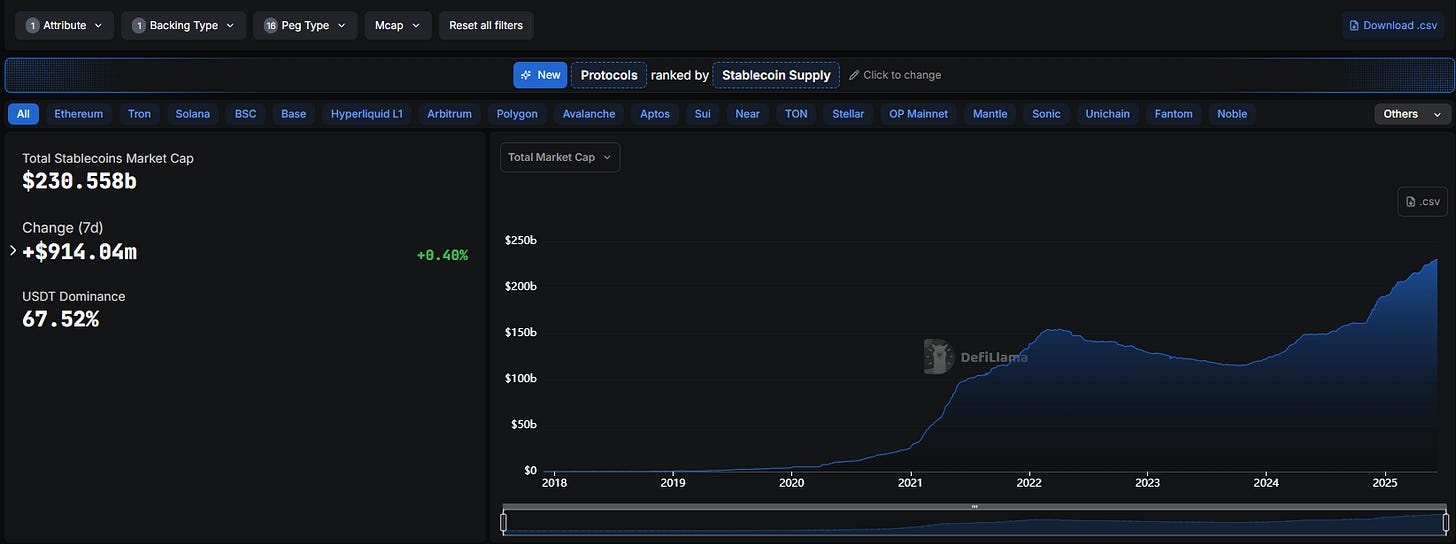Click the +$914.04m change value
Viewport: 1456px width, 544px height.
(79, 251)
